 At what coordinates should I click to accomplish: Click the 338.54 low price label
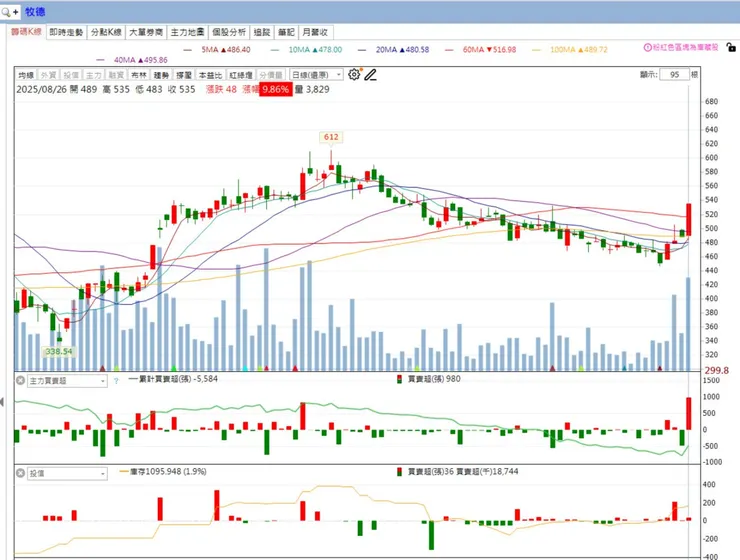pyautogui.click(x=59, y=351)
